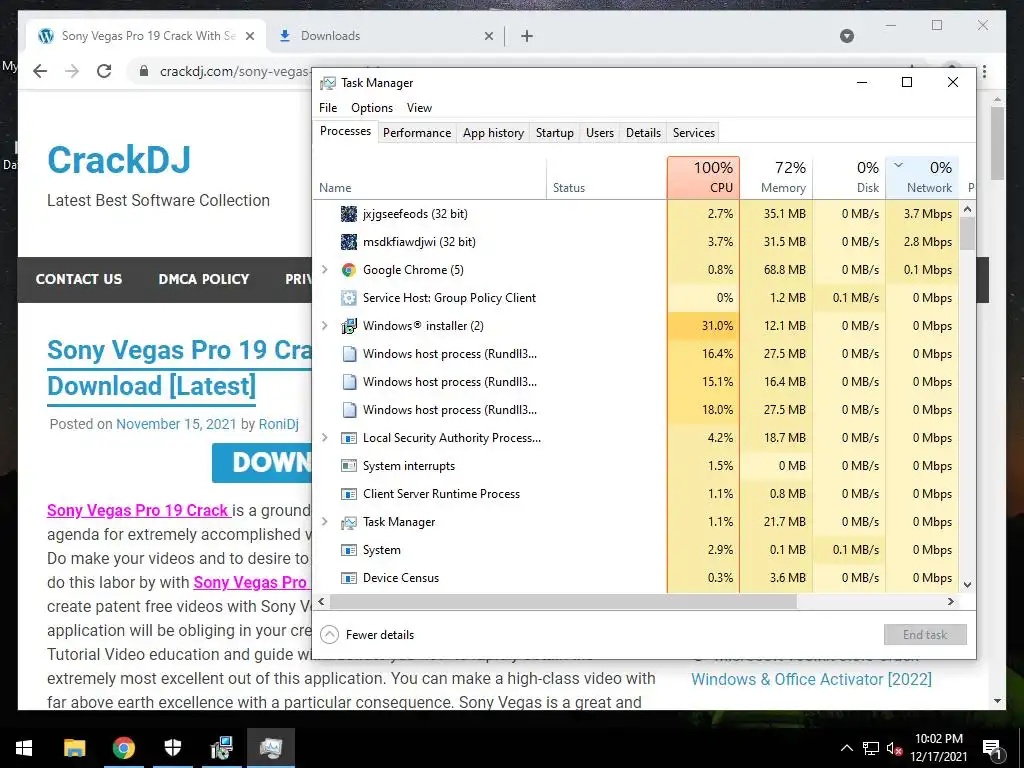The width and height of the screenshot is (1024, 768).
Task: Open the Options menu in Task Manager
Action: 372,108
